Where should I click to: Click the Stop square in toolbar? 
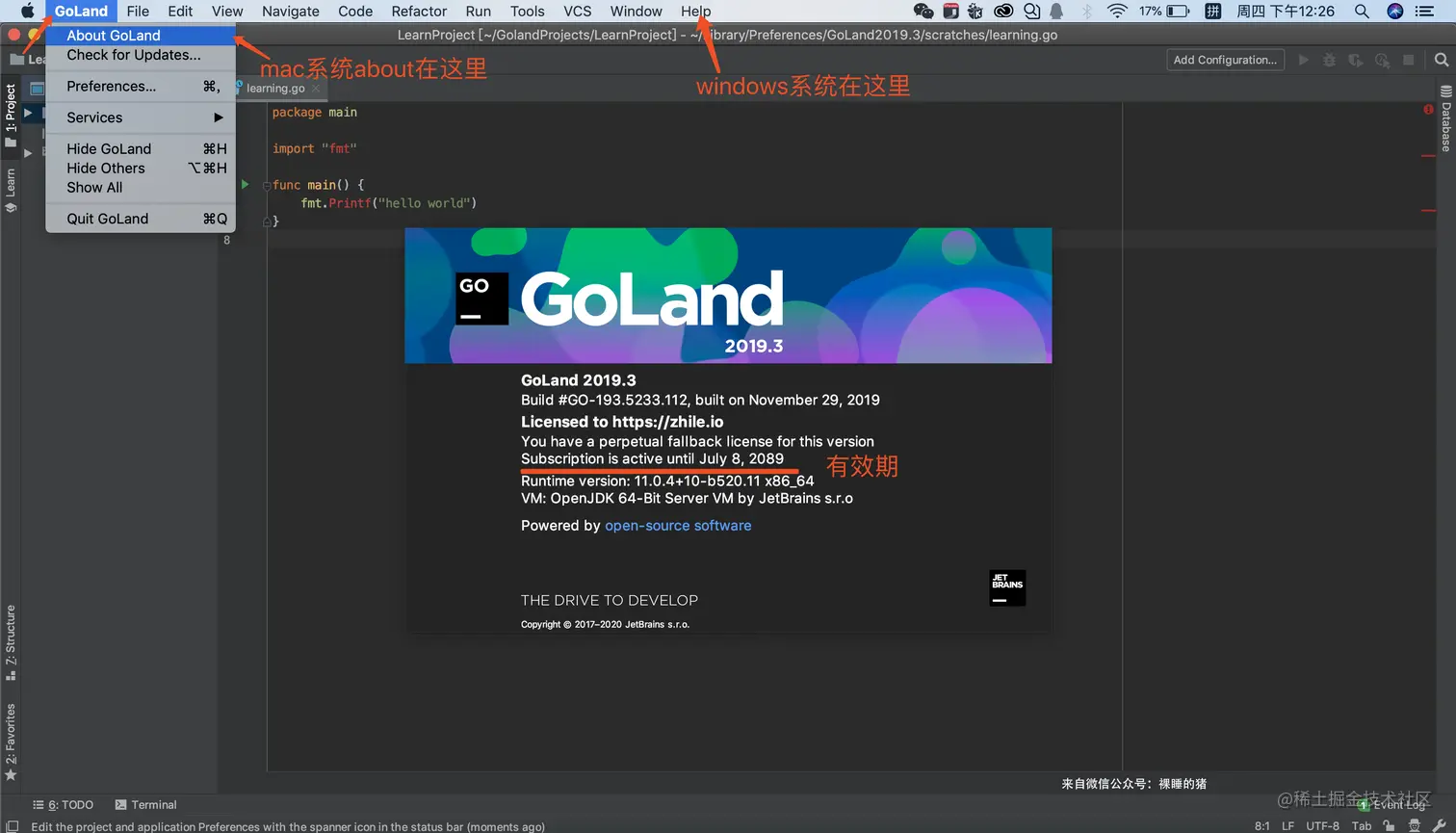click(1408, 60)
